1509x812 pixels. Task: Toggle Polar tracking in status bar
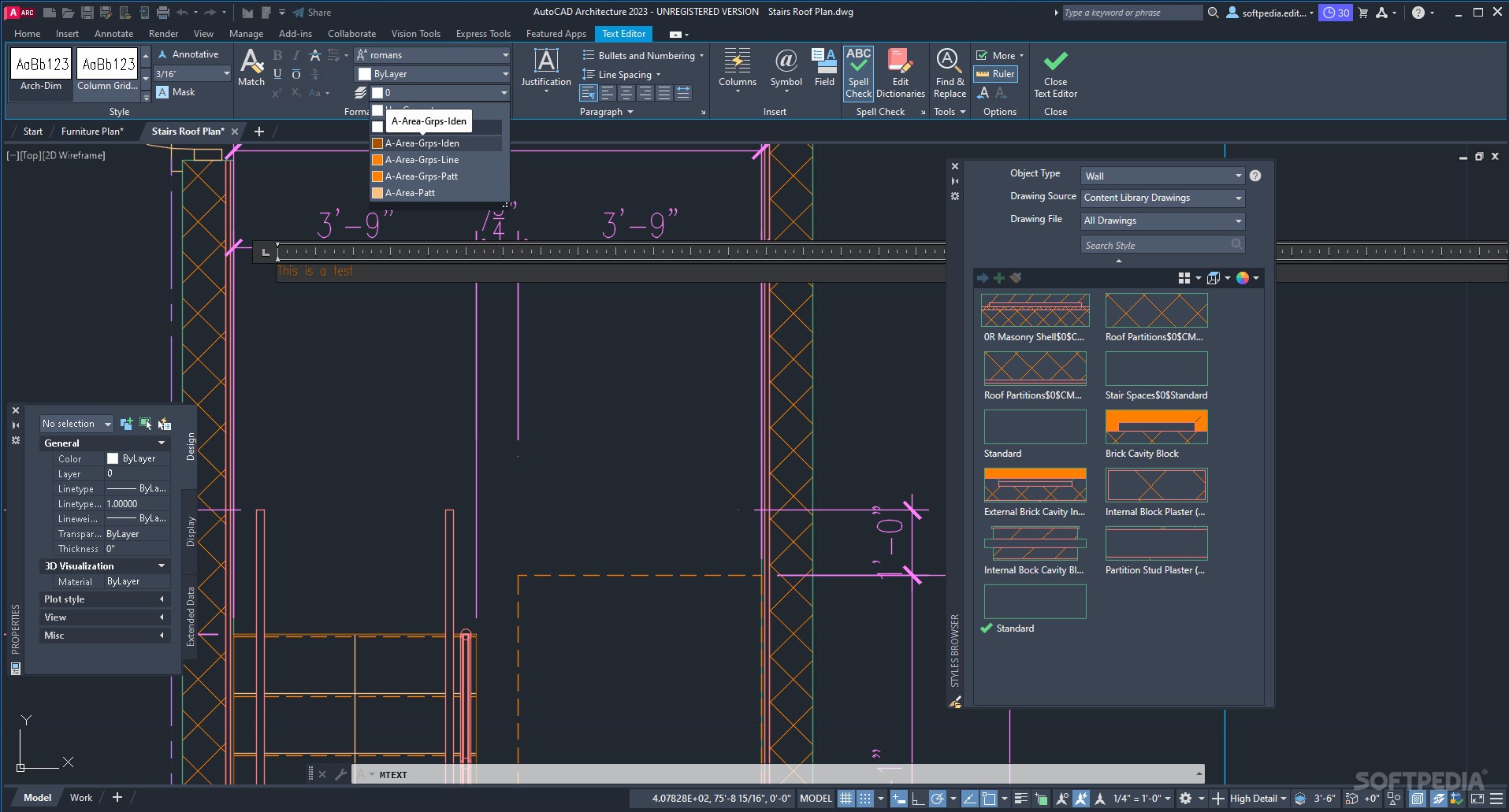point(937,798)
